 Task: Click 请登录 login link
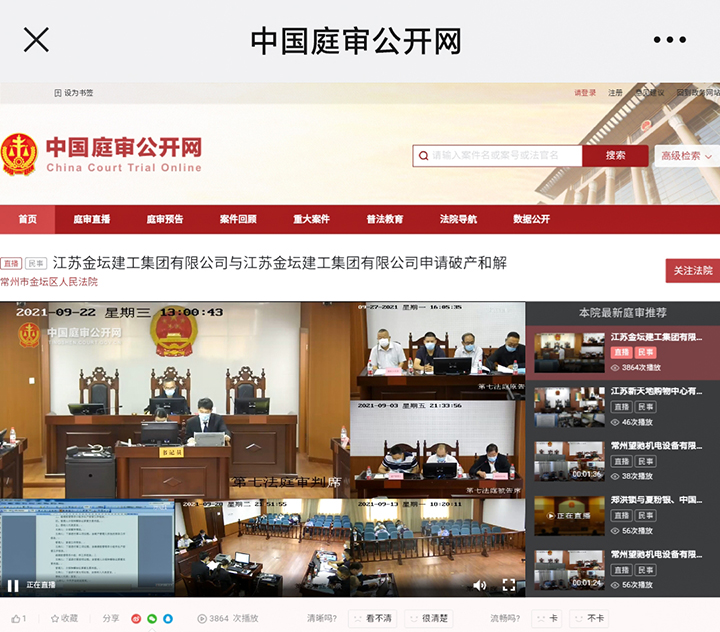pos(585,93)
